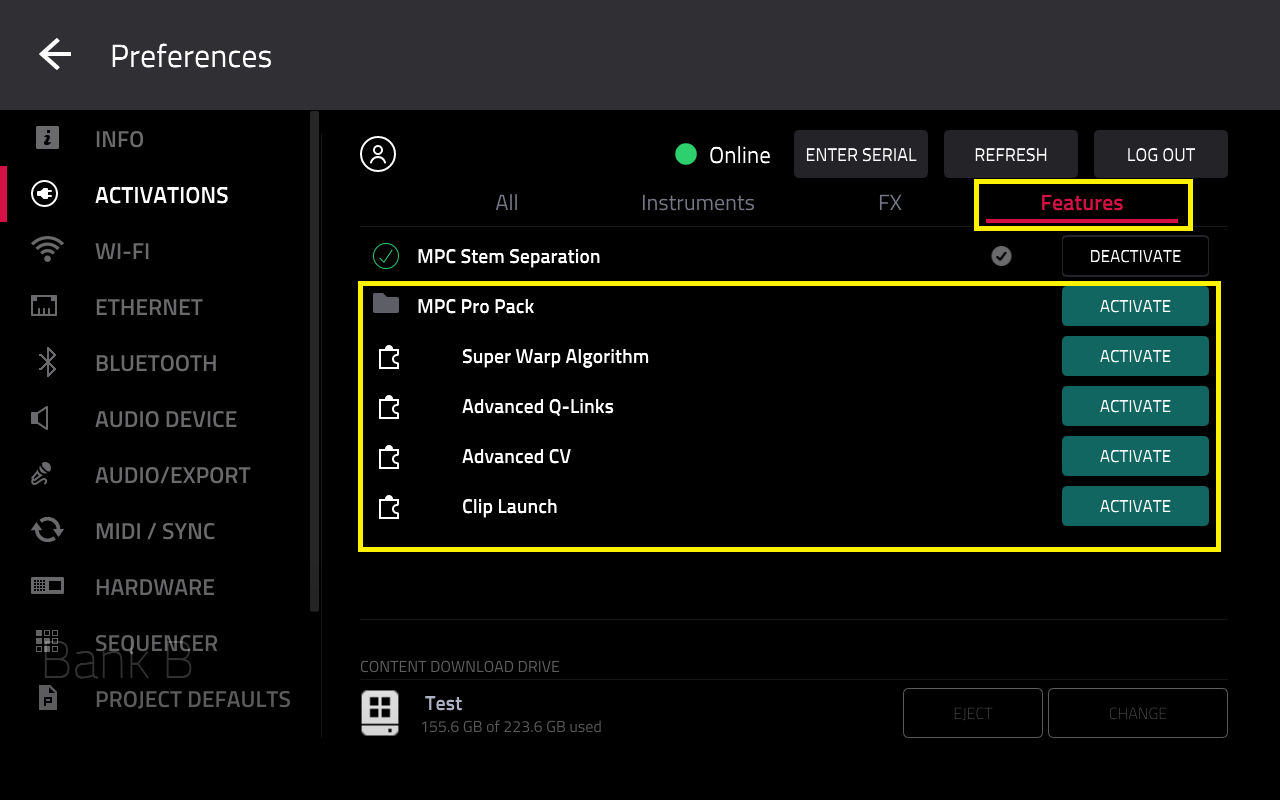The image size is (1280, 800).
Task: Select the Activations plug icon
Action: coord(46,194)
